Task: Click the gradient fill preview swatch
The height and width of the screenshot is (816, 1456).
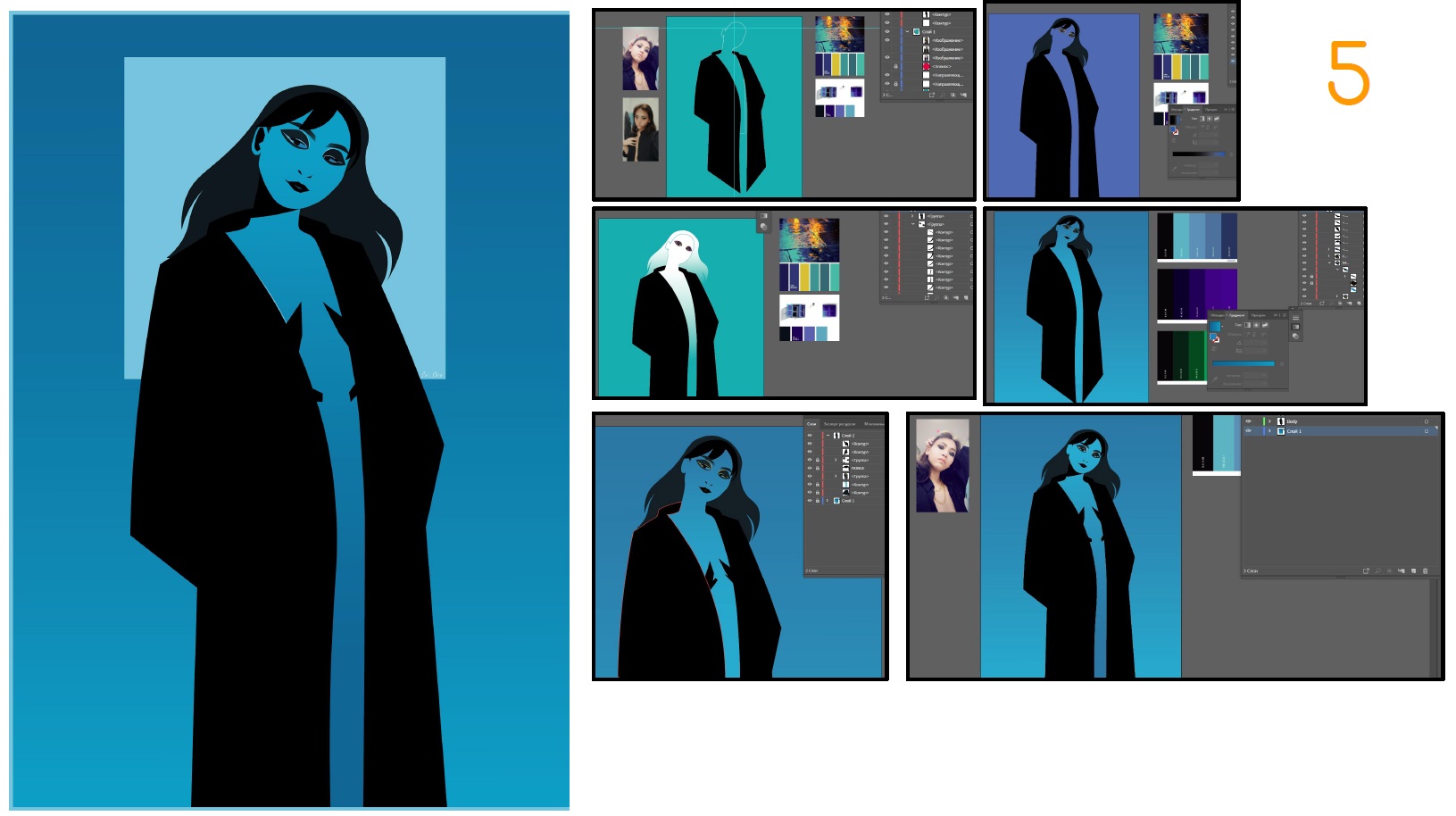Action: pos(1215,327)
